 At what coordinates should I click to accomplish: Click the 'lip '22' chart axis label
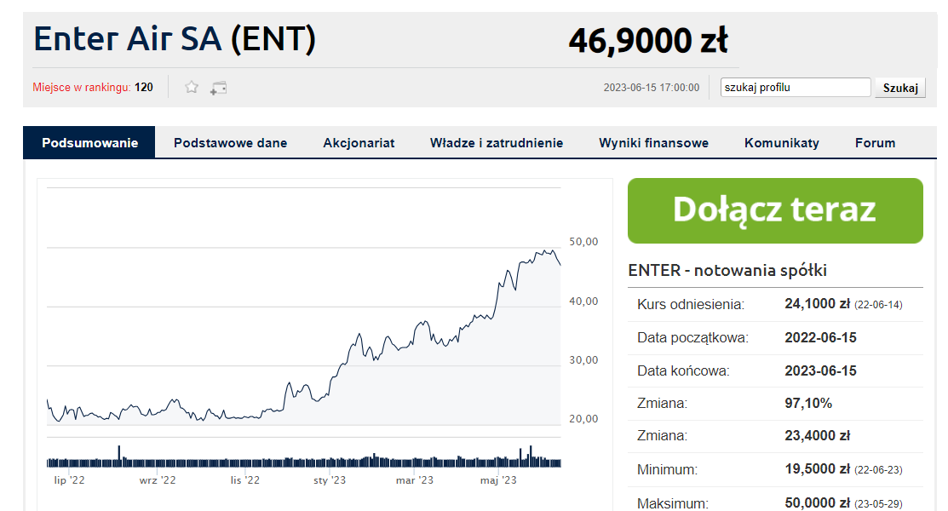click(70, 480)
